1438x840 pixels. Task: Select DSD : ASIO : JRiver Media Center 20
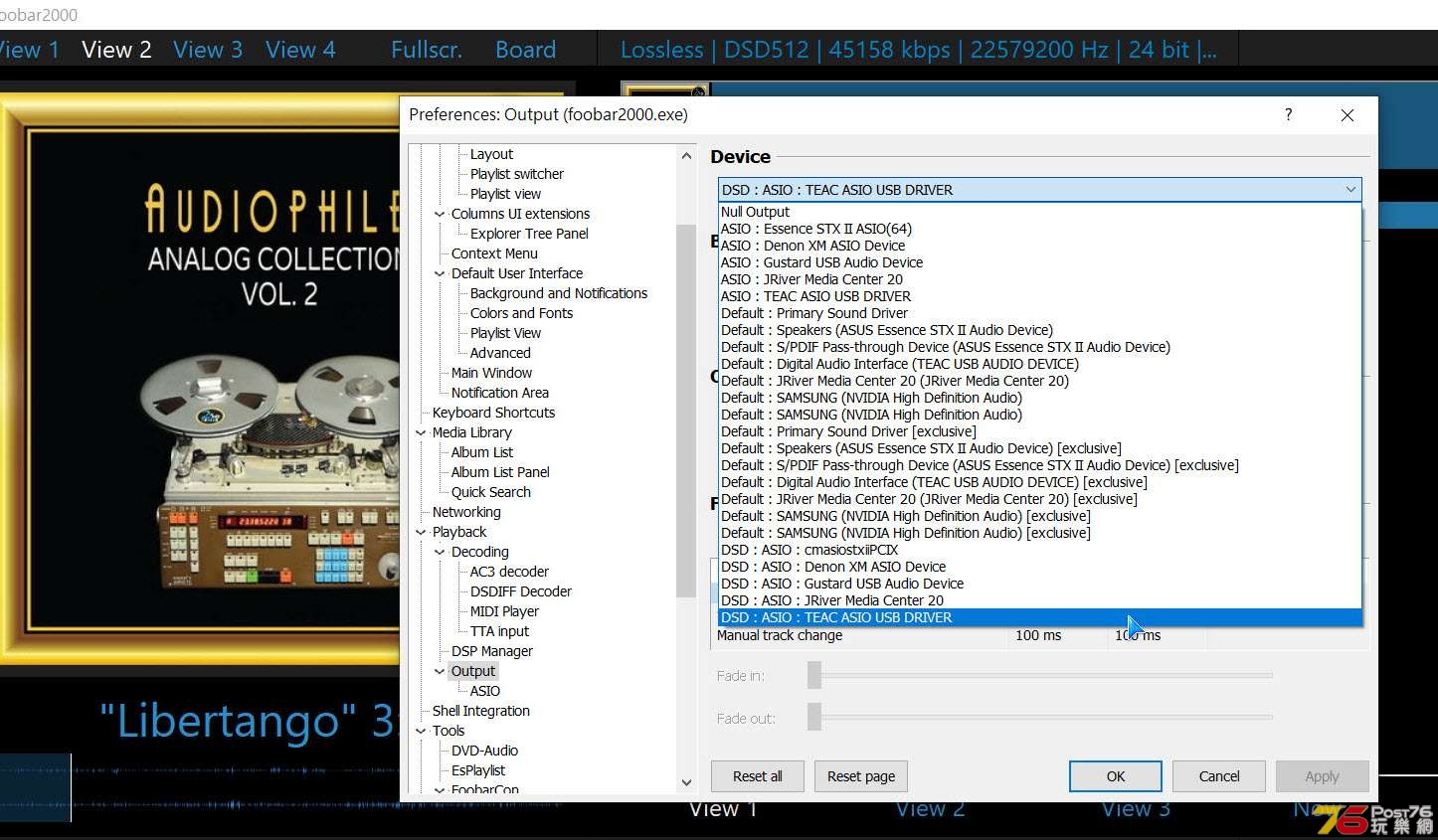point(1039,600)
